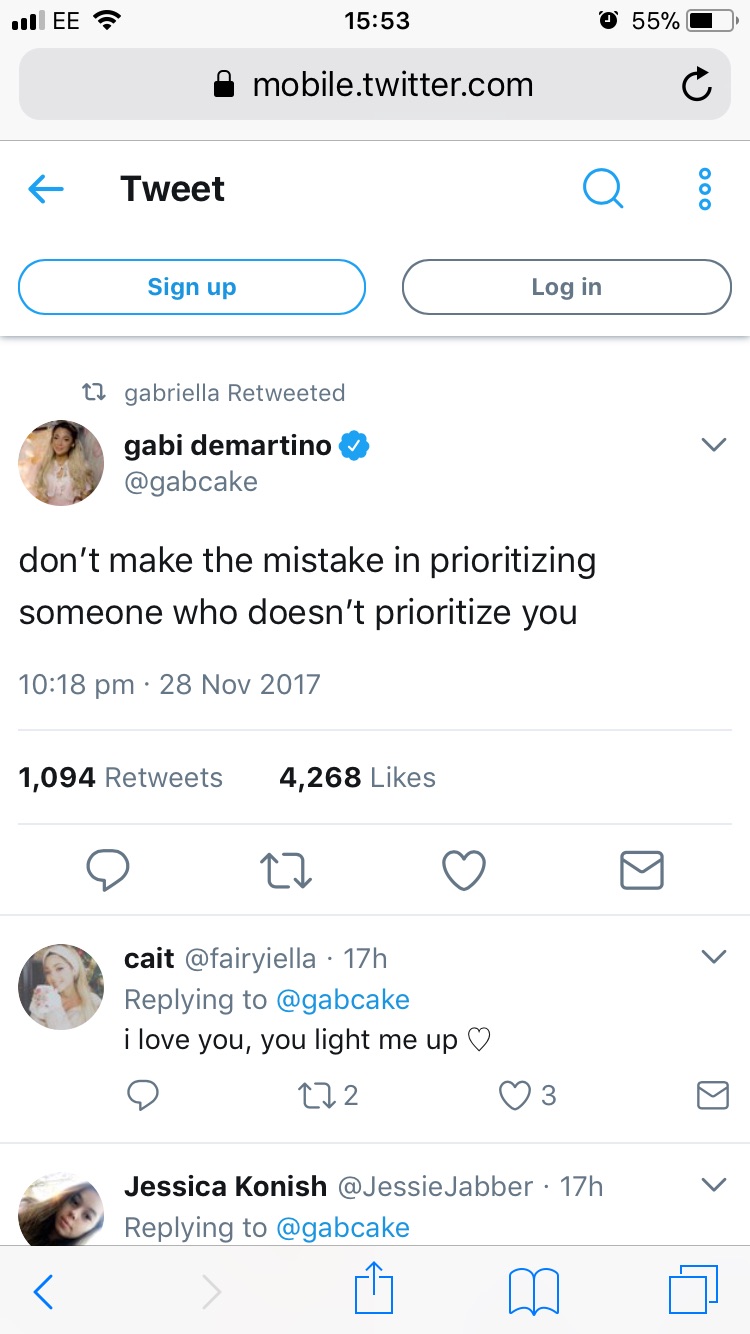Image resolution: width=750 pixels, height=1334 pixels.
Task: Like gabi demartino's tweet with heart
Action: (464, 870)
